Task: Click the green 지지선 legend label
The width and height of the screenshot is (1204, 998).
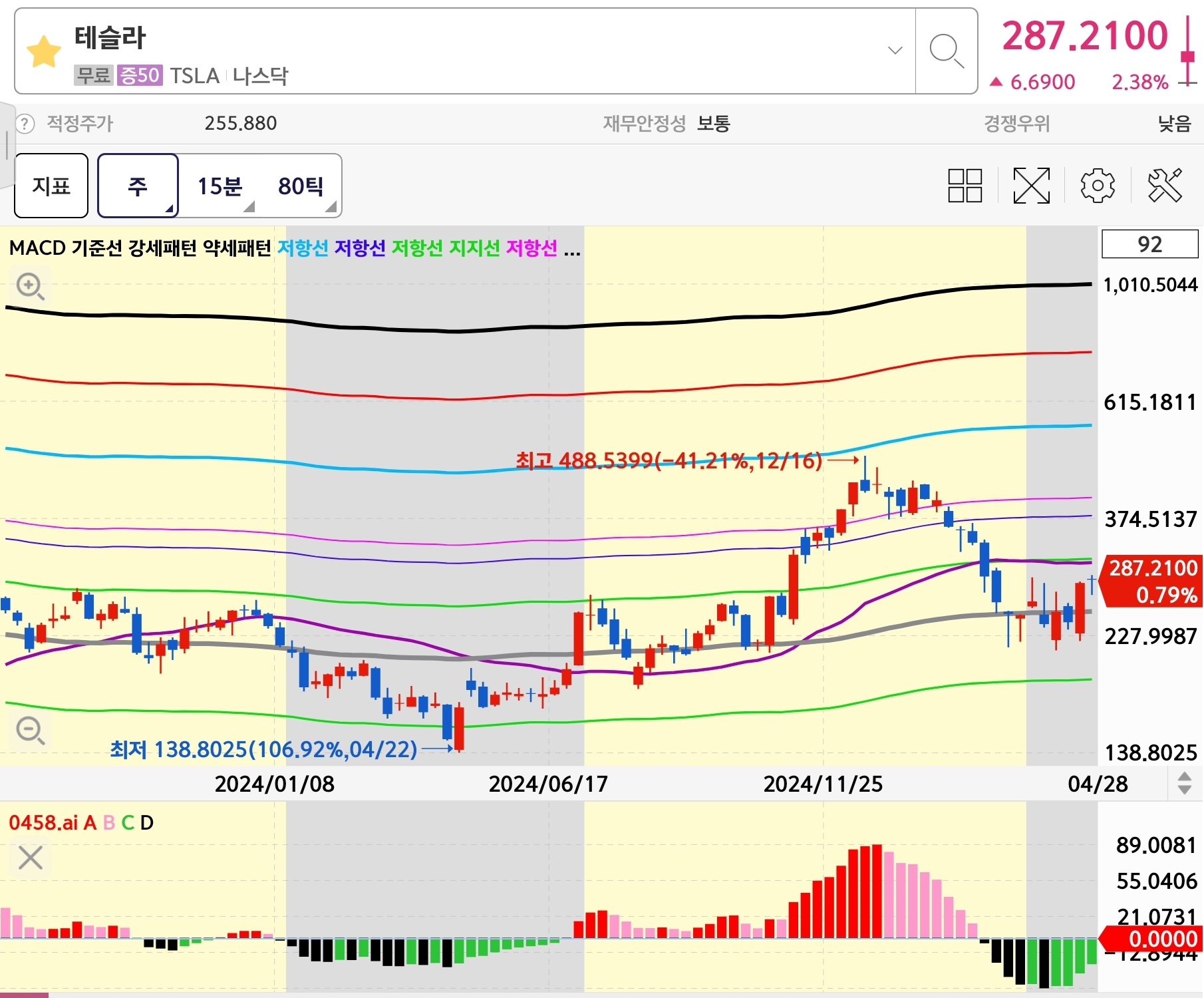Action: 474,248
